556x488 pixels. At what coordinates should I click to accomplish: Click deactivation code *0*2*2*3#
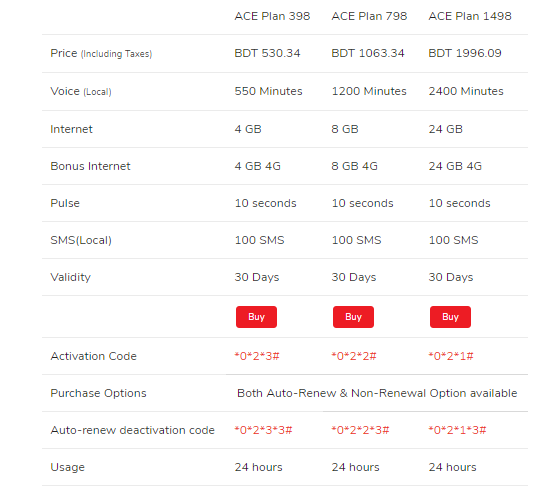360,430
